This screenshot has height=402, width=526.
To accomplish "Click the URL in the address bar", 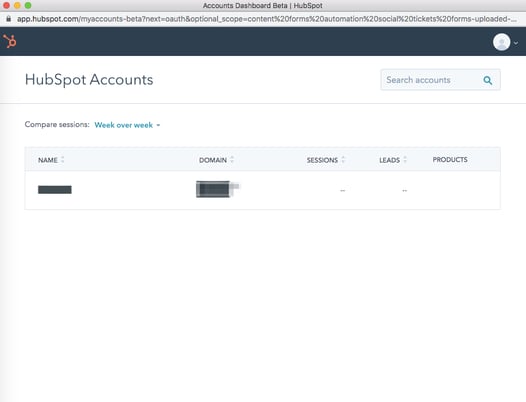I will [x=267, y=19].
